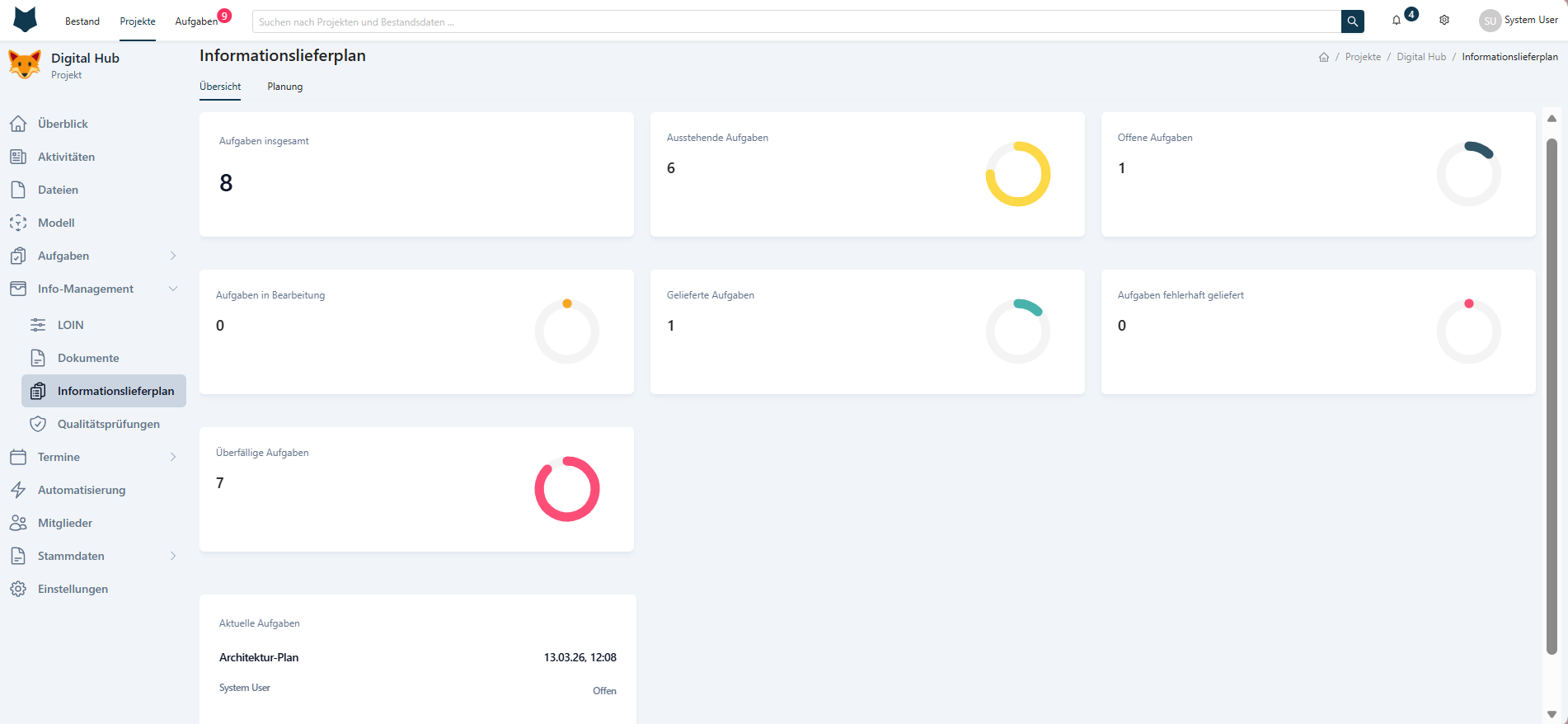1568x724 pixels.
Task: Open the Architektur-Plan task entry
Action: tap(259, 657)
